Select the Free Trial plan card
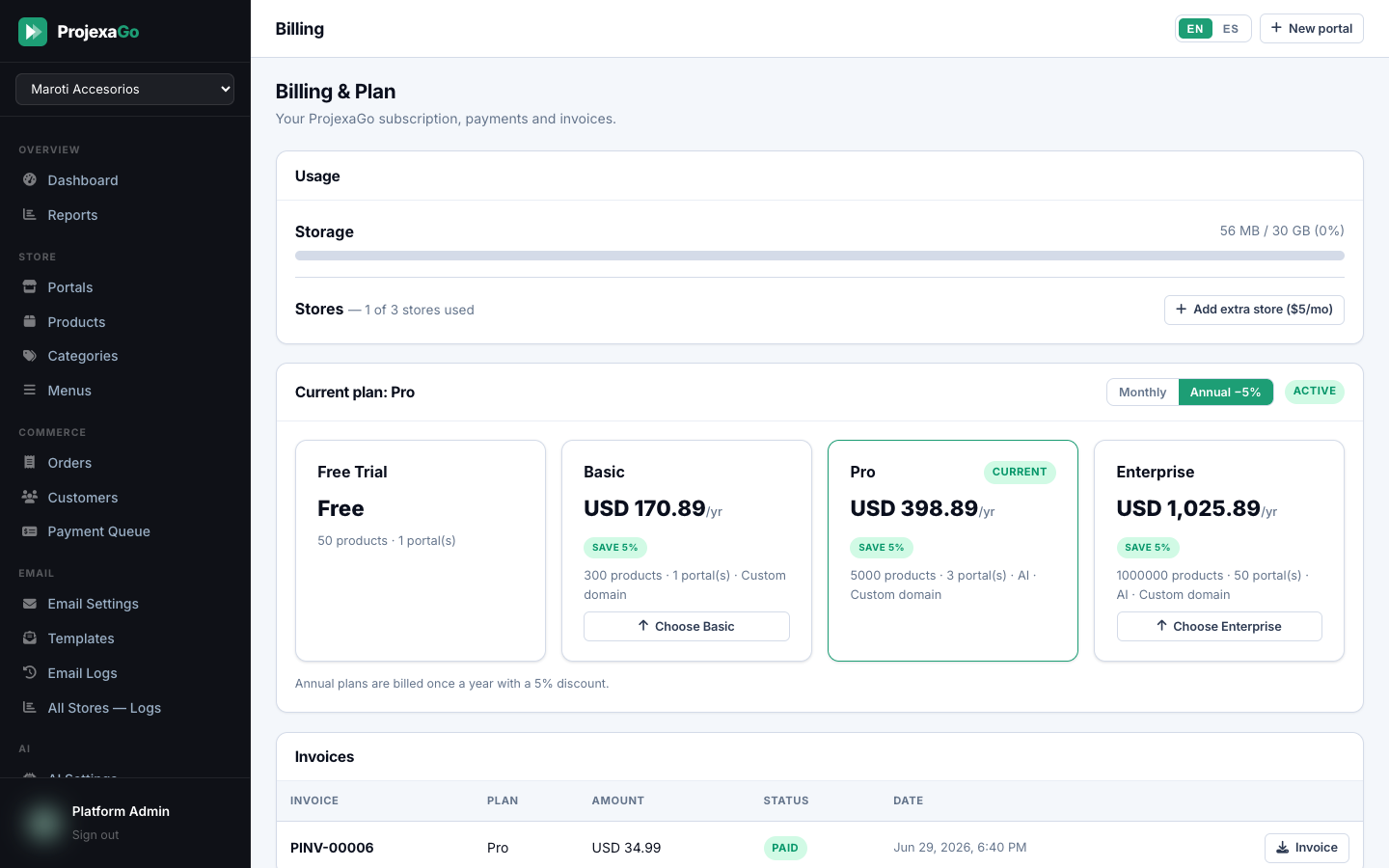Screen dimensions: 1389x868 (421, 551)
